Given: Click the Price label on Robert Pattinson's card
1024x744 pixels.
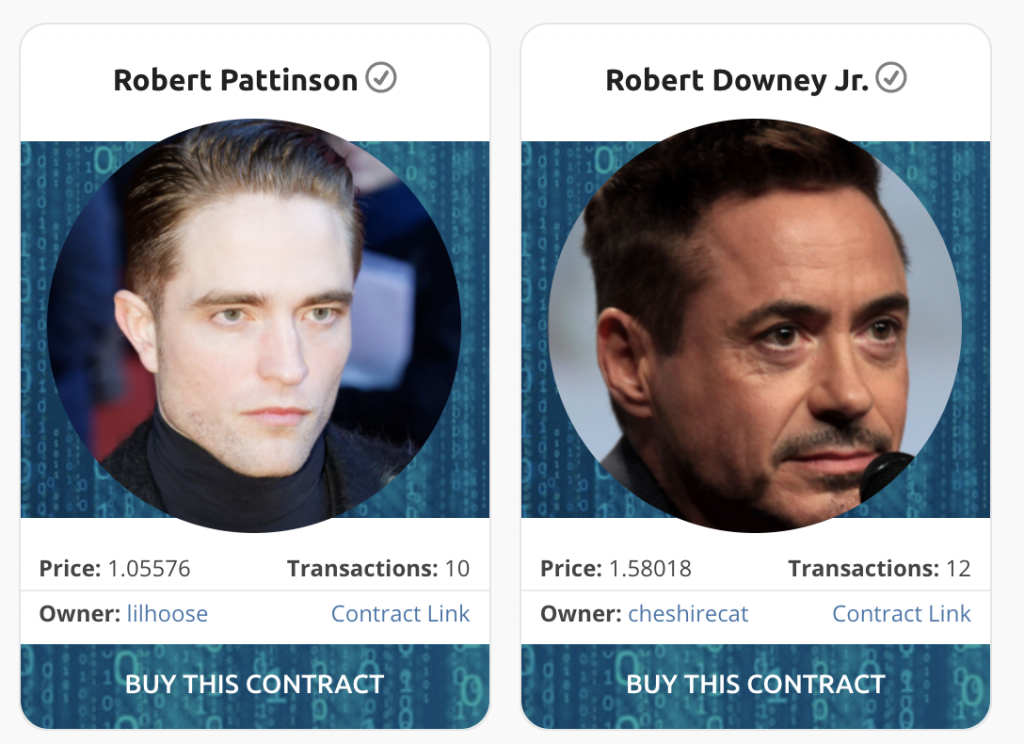Looking at the screenshot, I should click(x=70, y=569).
